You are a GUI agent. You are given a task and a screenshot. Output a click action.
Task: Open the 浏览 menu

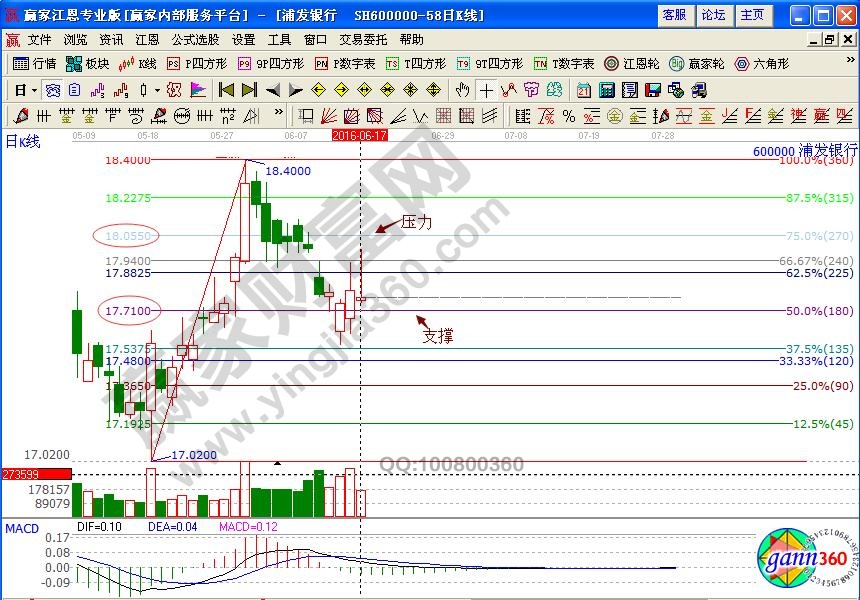(75, 39)
